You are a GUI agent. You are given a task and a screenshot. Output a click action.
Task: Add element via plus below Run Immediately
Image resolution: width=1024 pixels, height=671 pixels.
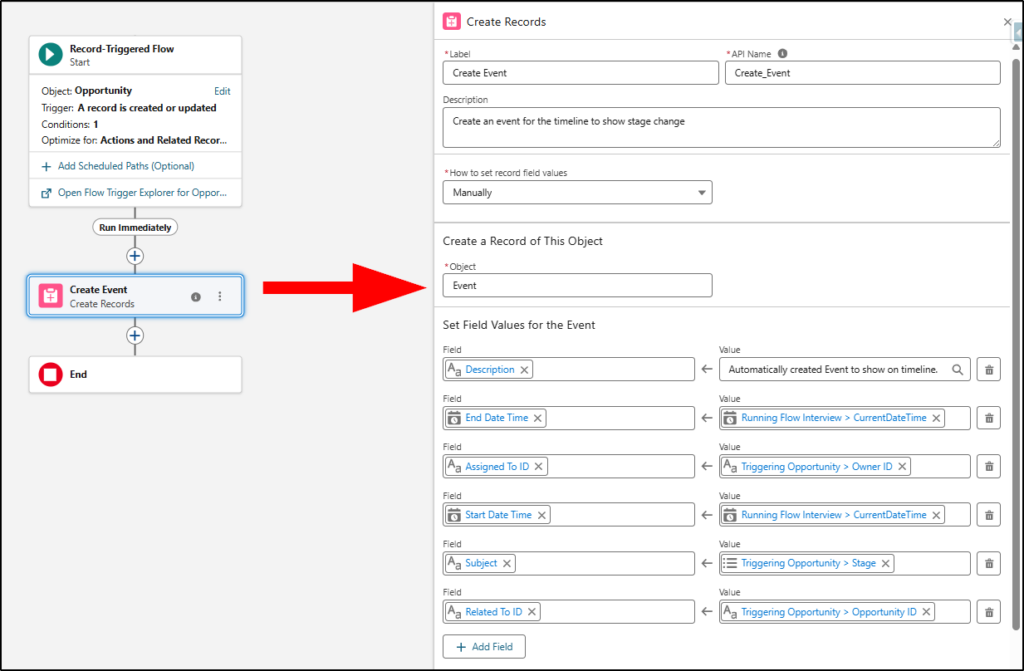pos(135,256)
